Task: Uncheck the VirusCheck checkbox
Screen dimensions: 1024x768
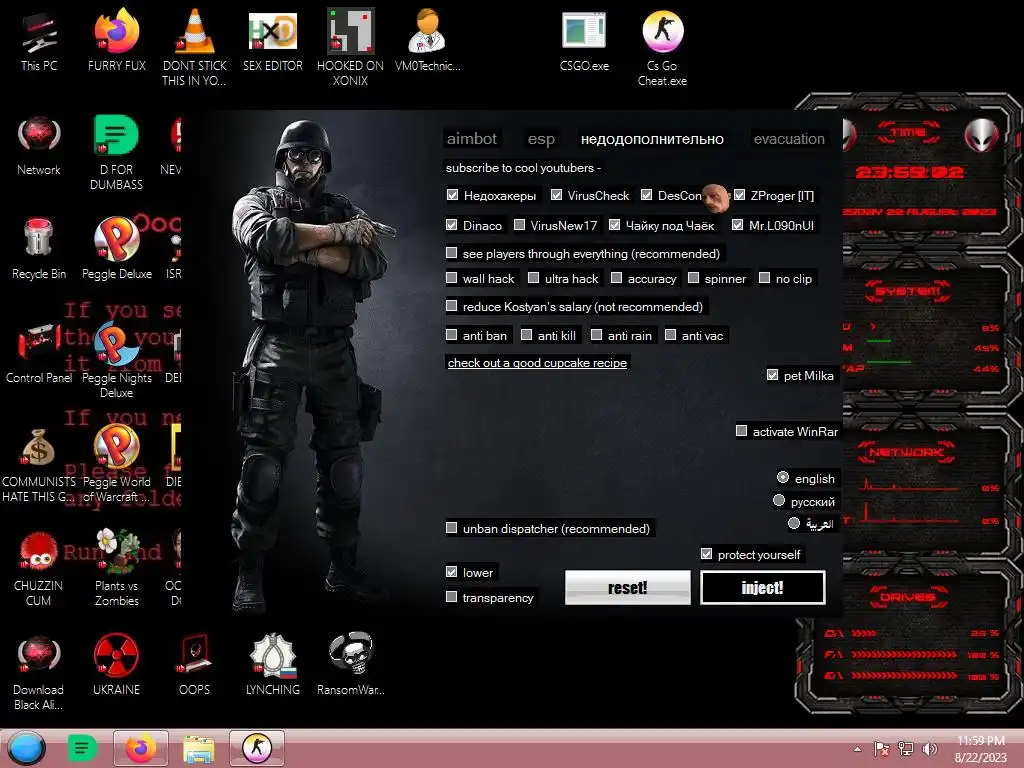Action: click(x=556, y=195)
